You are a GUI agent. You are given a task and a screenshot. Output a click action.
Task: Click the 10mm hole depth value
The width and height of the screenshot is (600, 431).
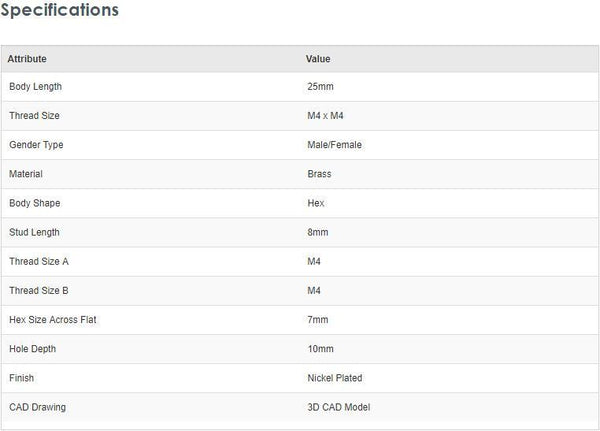(x=320, y=349)
